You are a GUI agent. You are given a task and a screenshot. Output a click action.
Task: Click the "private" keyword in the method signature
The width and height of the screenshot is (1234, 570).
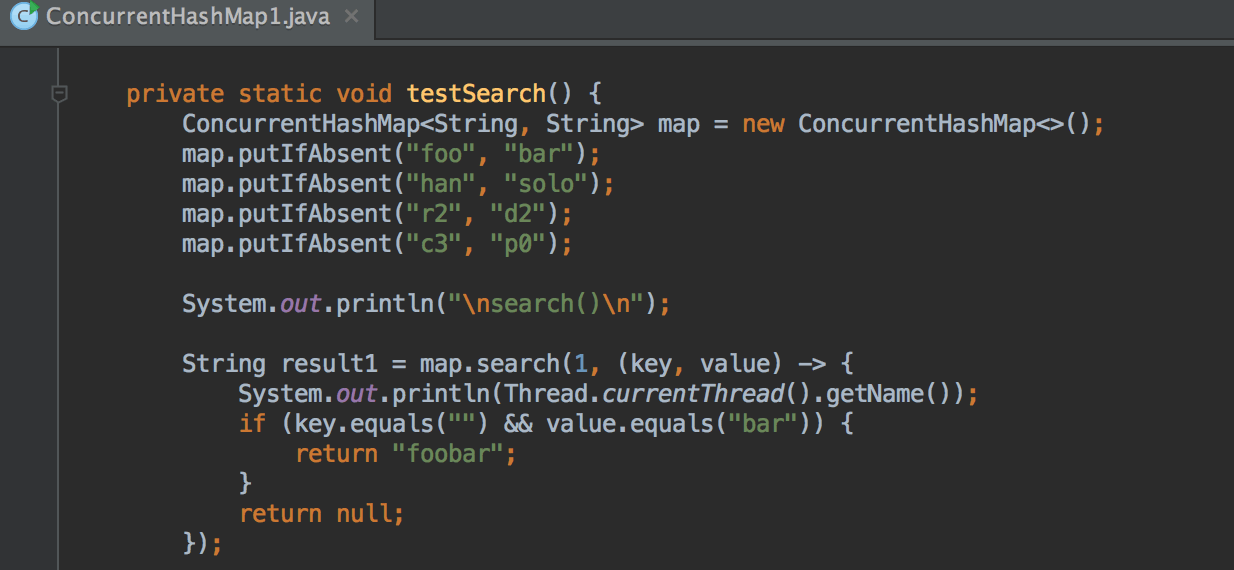click(175, 94)
